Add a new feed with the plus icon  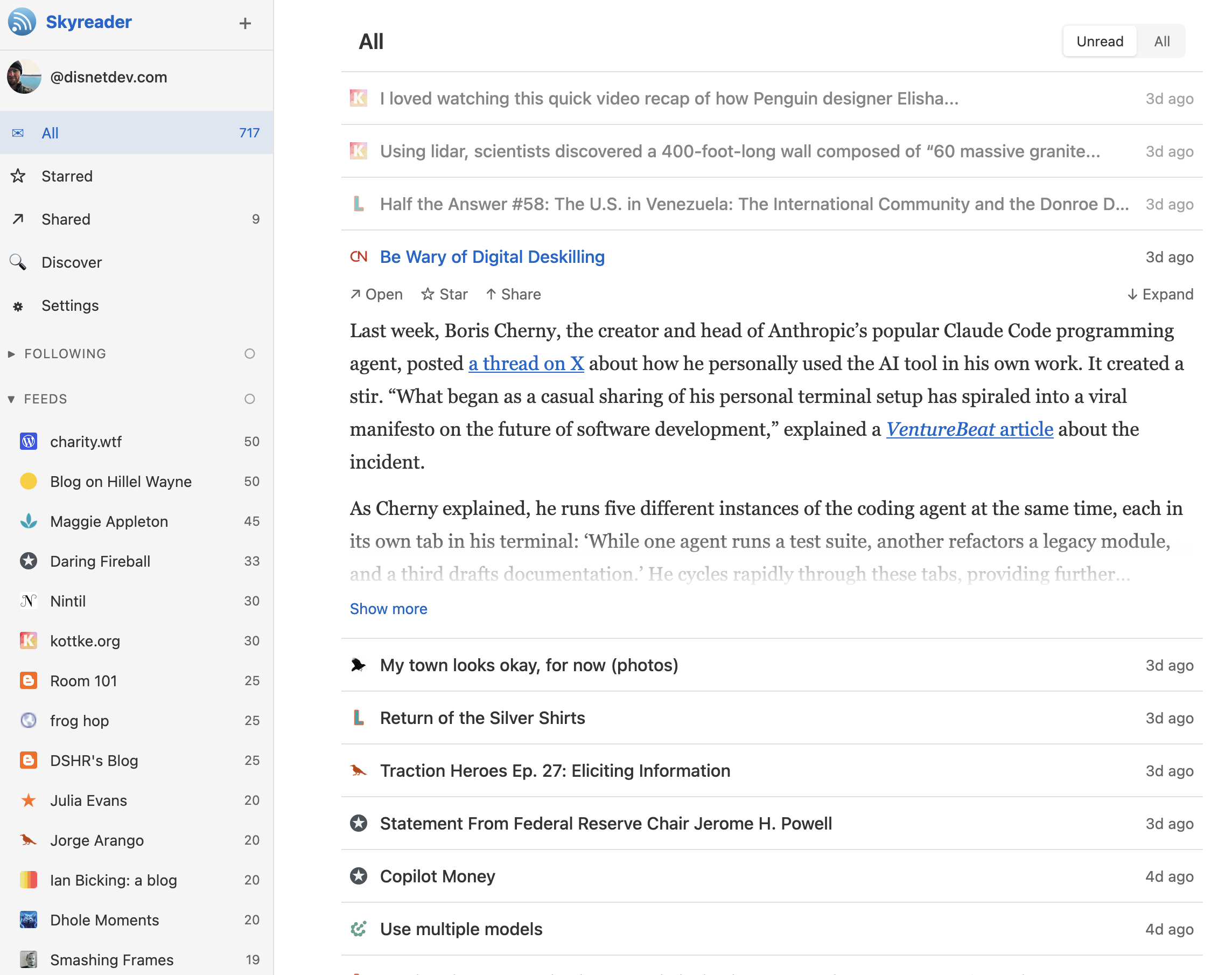(x=245, y=23)
